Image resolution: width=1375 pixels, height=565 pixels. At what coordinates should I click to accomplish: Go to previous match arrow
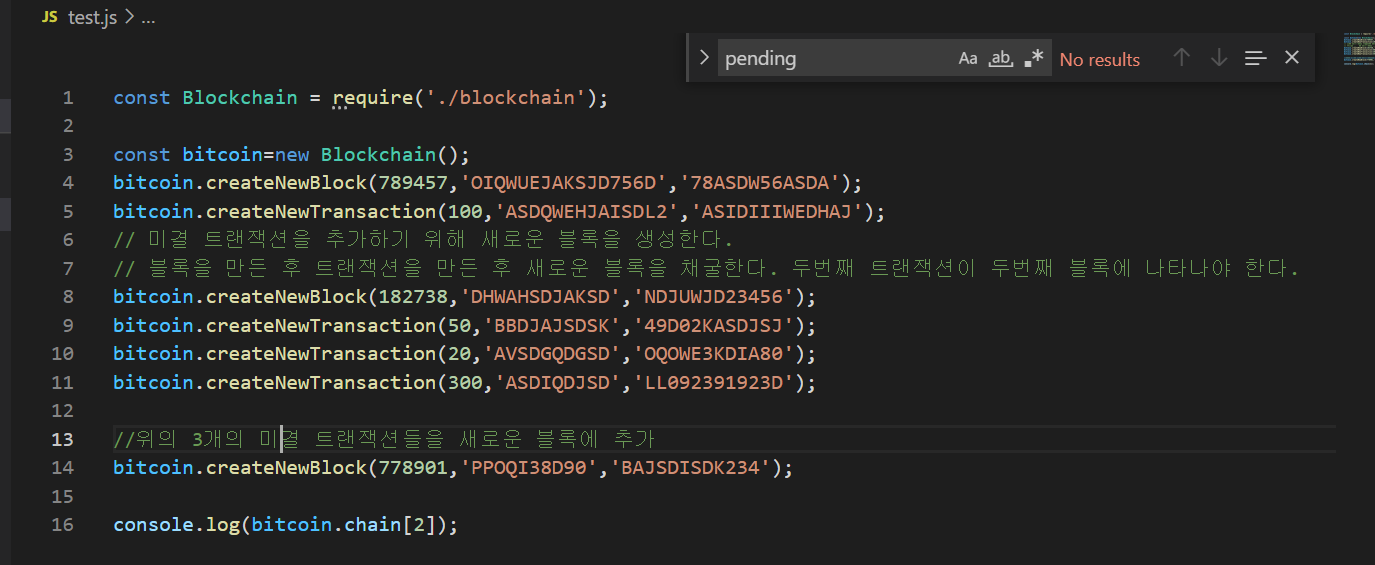[x=1181, y=58]
